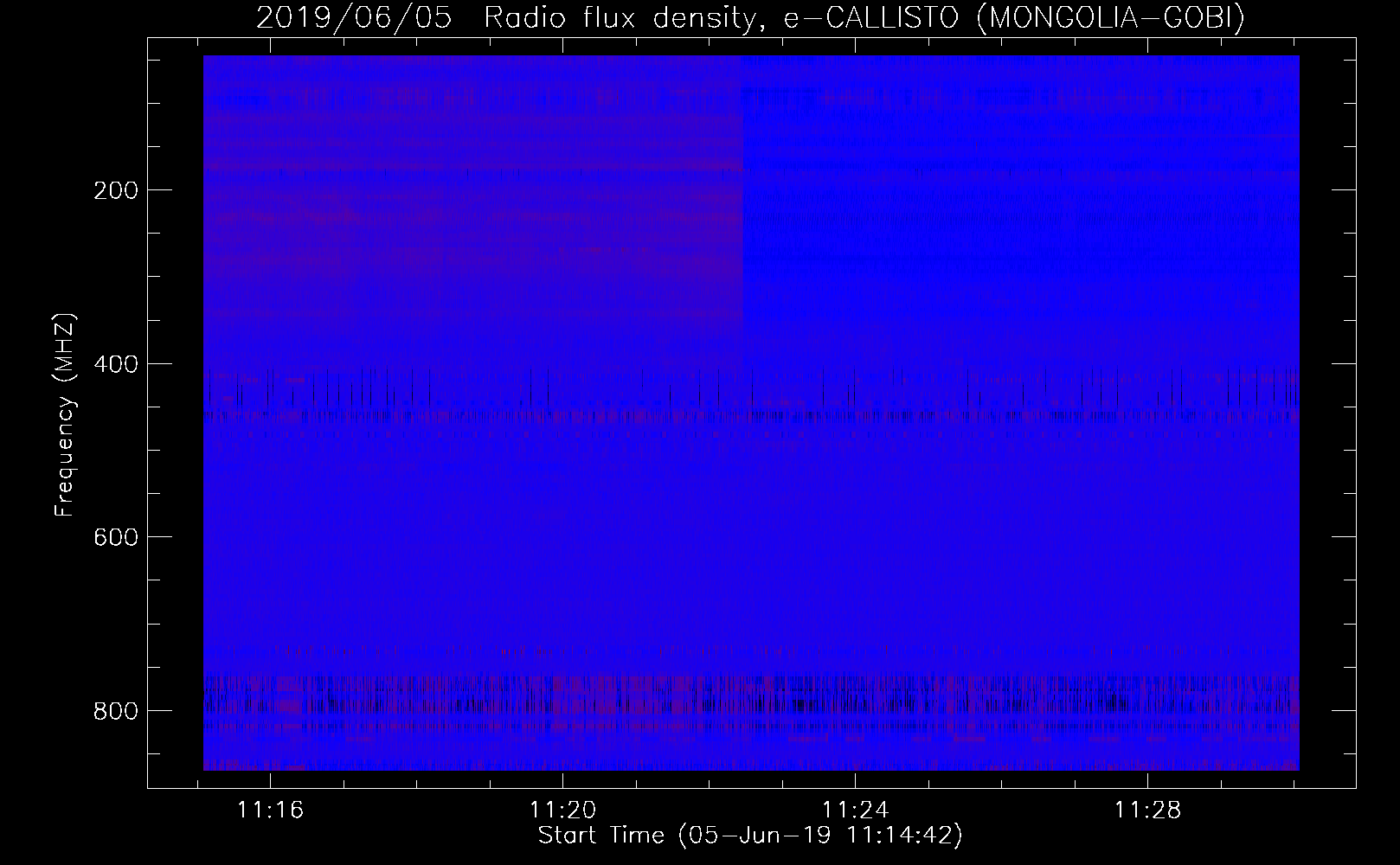Click the 800 frequency tick label

pyautogui.click(x=115, y=711)
